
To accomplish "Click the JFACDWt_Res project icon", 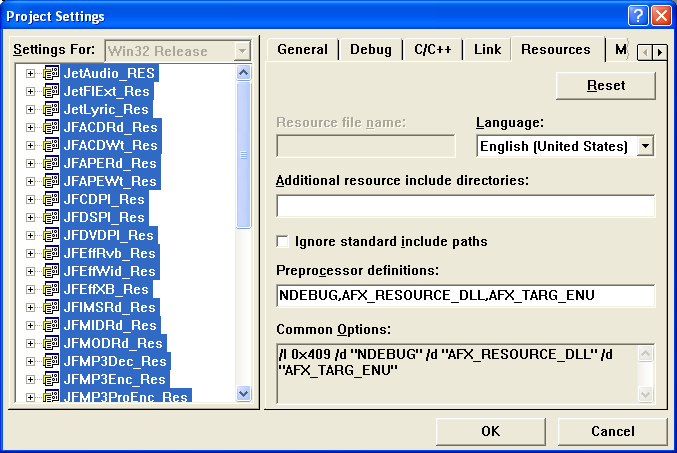I will coord(51,146).
